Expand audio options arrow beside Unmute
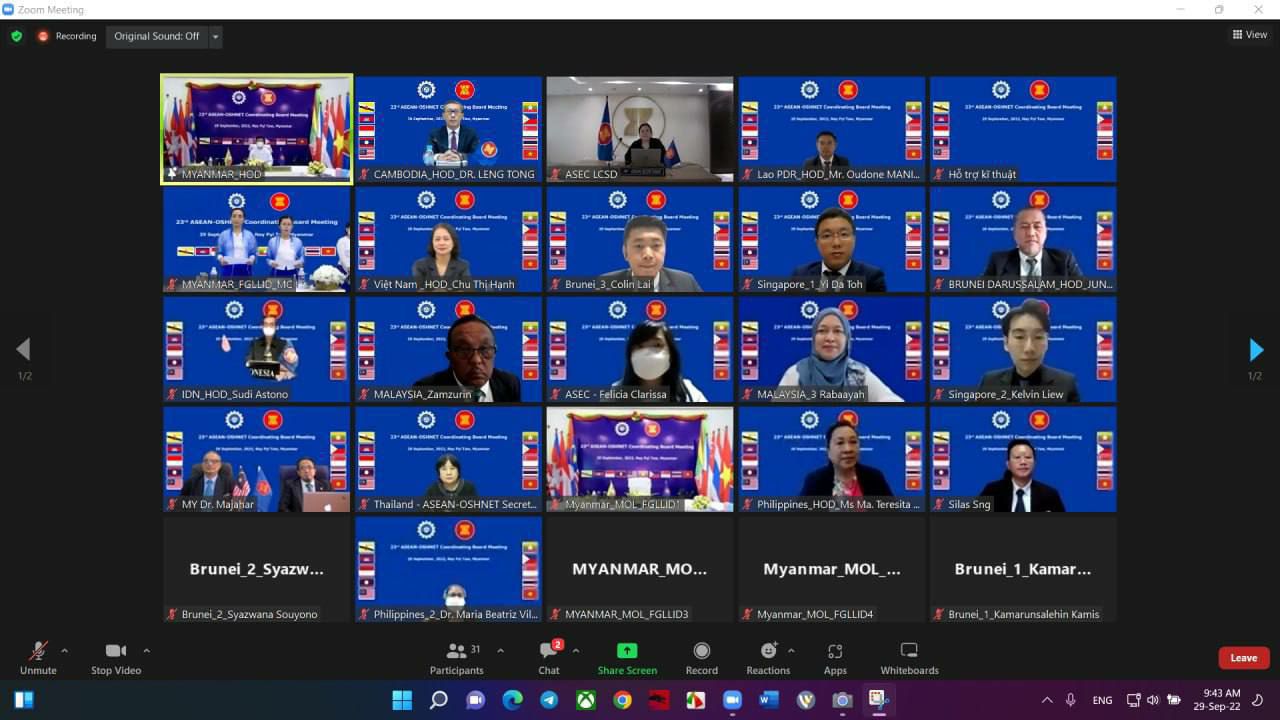The image size is (1280, 720). 65,650
